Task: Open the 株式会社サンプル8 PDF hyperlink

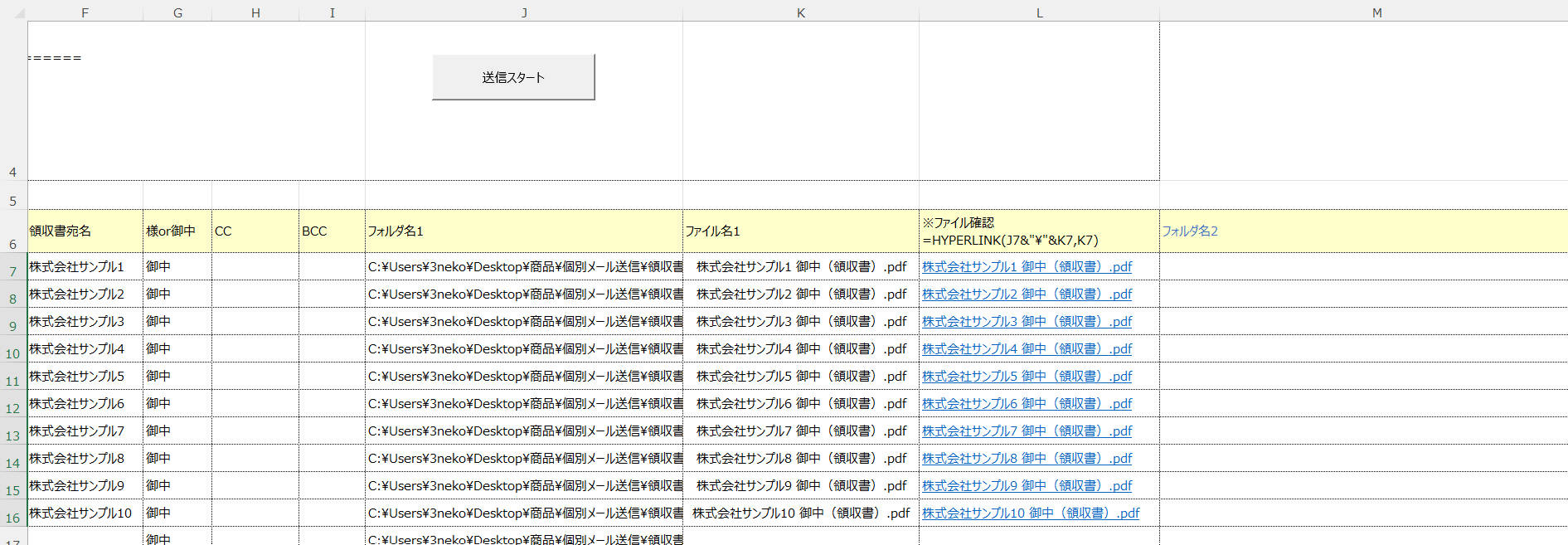Action: click(1027, 459)
